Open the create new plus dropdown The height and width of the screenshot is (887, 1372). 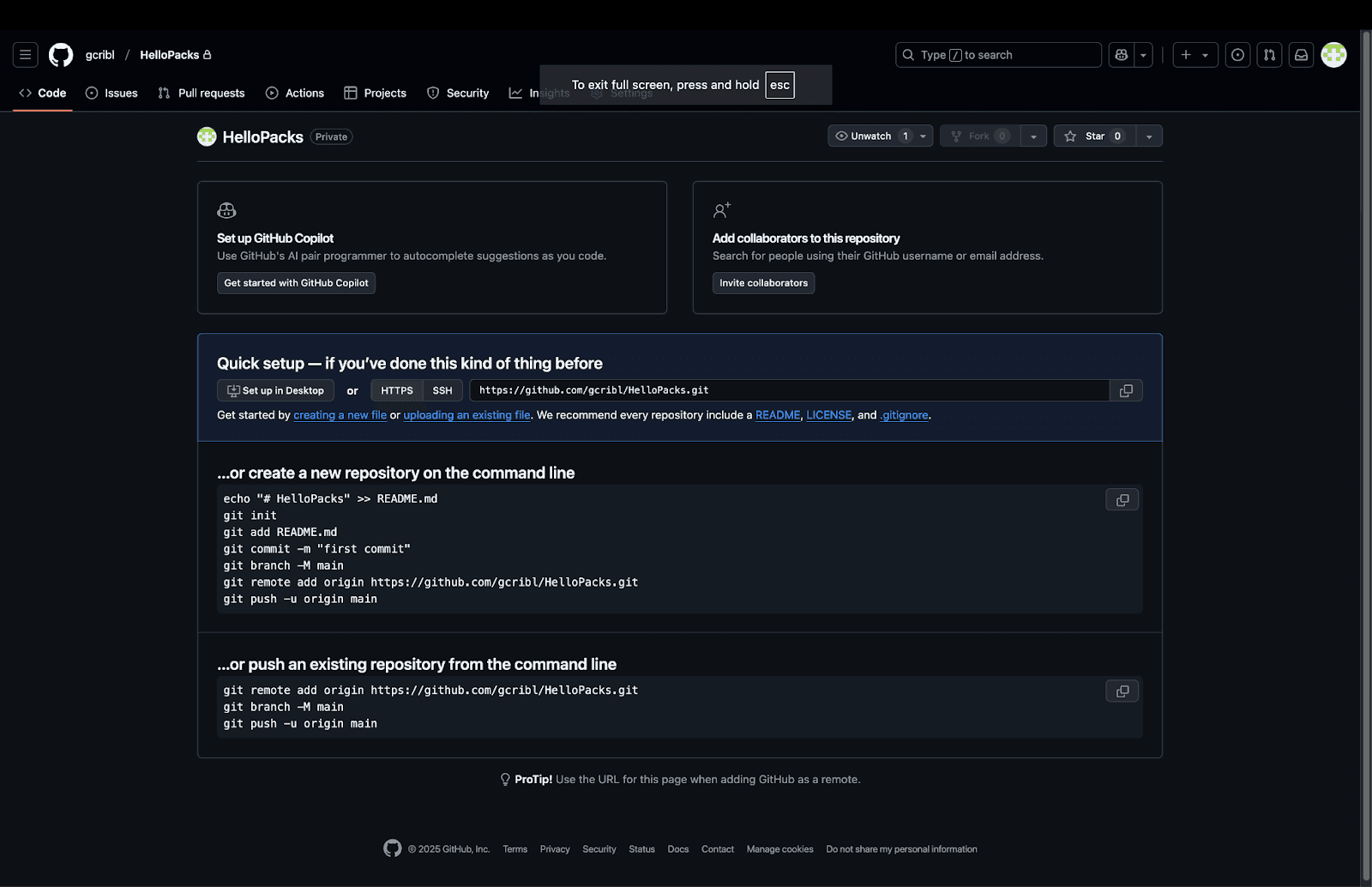(x=1194, y=55)
